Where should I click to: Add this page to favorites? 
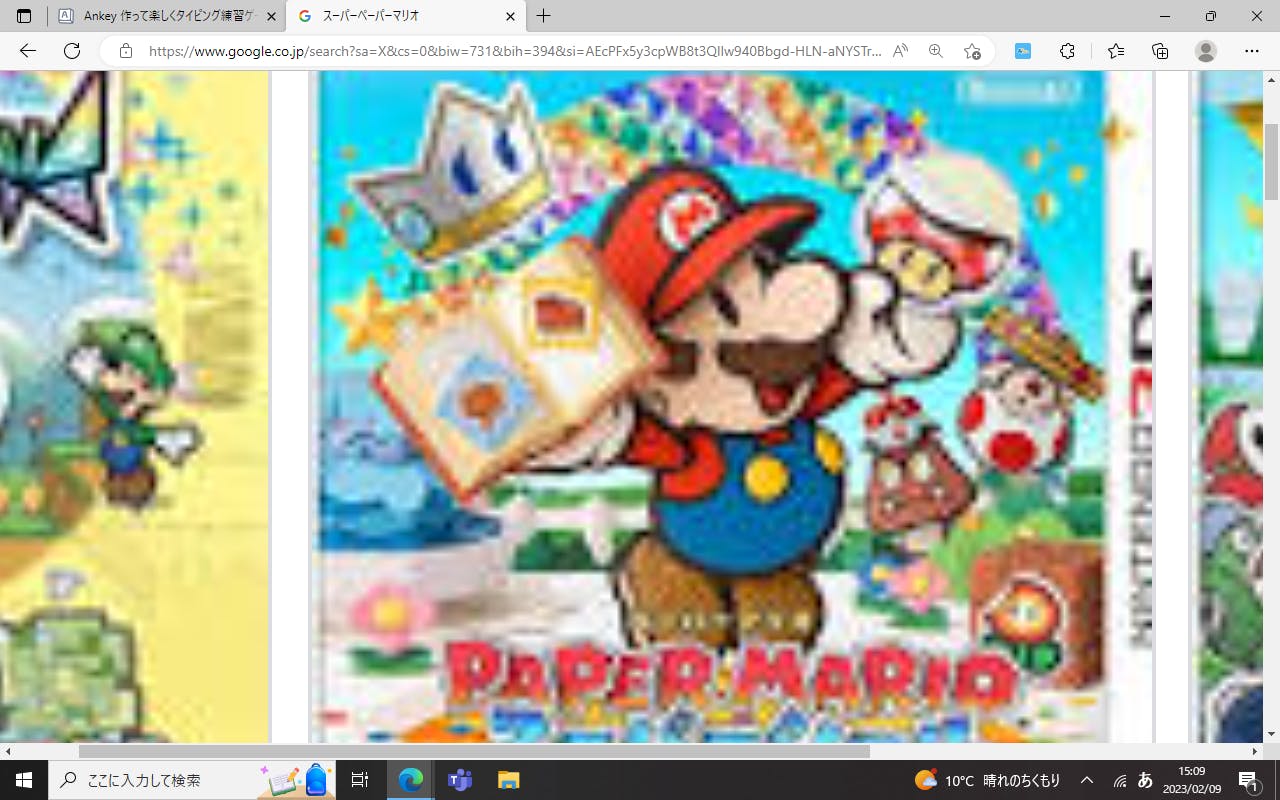click(972, 51)
